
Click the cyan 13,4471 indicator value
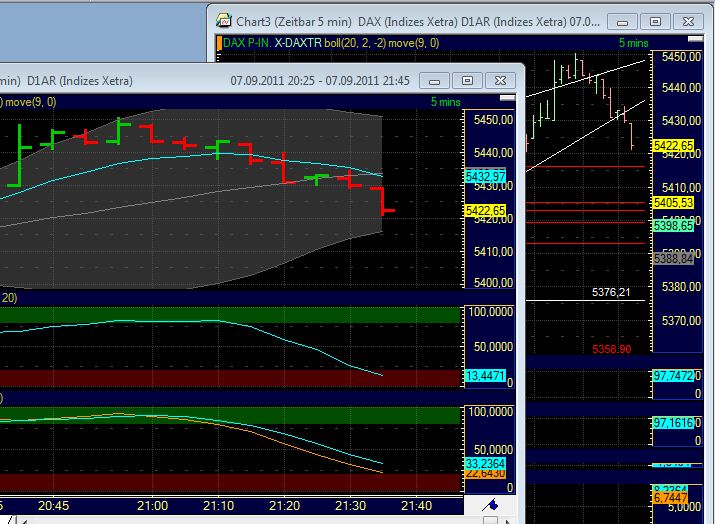pyautogui.click(x=485, y=376)
